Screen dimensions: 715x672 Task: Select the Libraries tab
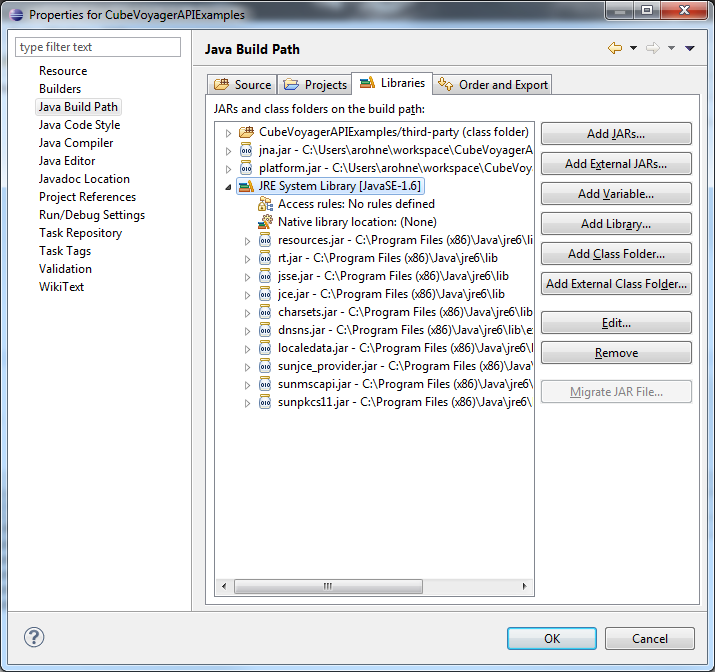point(392,83)
